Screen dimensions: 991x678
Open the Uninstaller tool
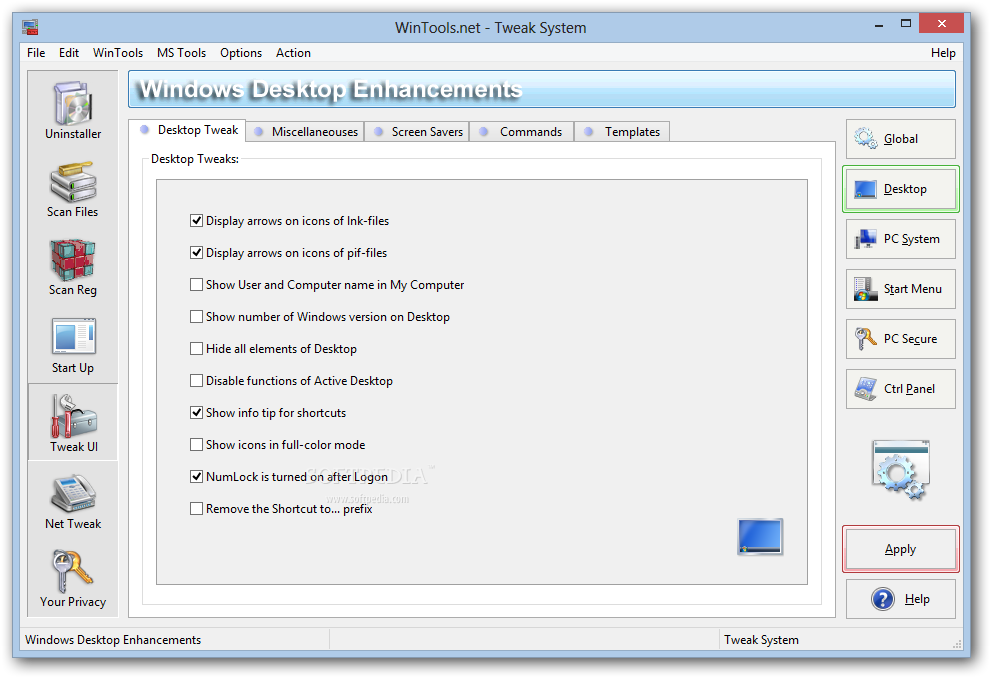73,110
